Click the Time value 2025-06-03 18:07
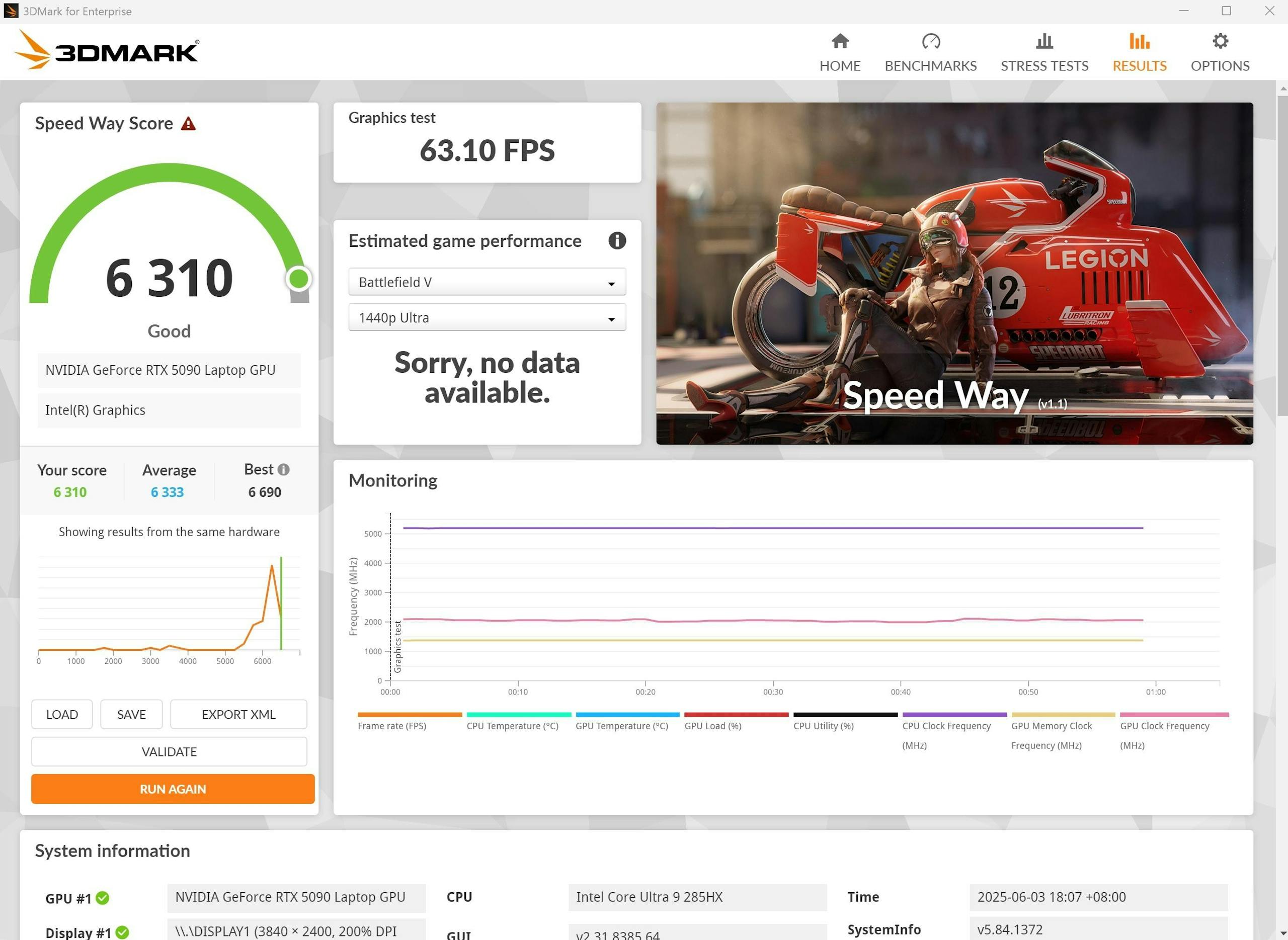The image size is (1288, 940). click(x=1098, y=897)
